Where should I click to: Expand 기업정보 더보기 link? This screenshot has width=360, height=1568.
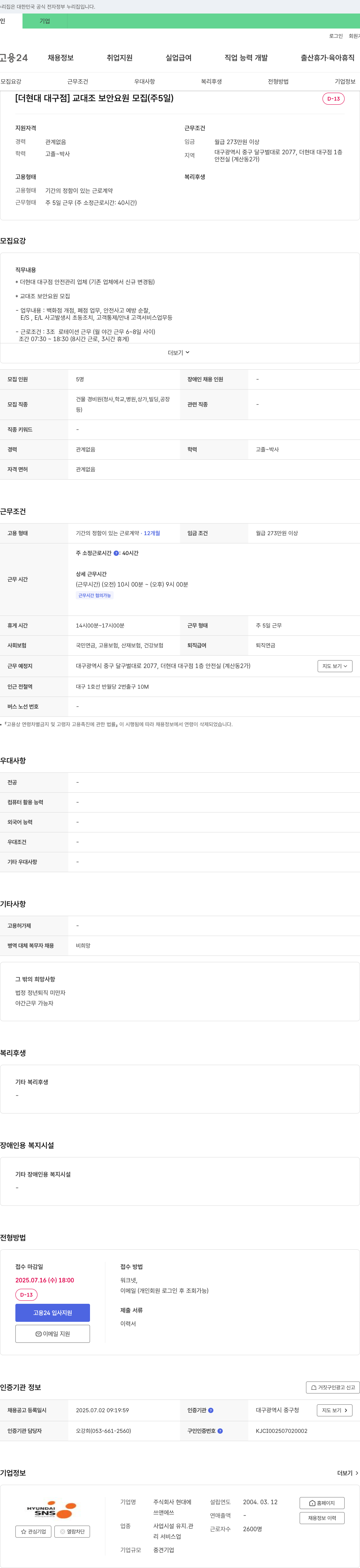tap(347, 1473)
